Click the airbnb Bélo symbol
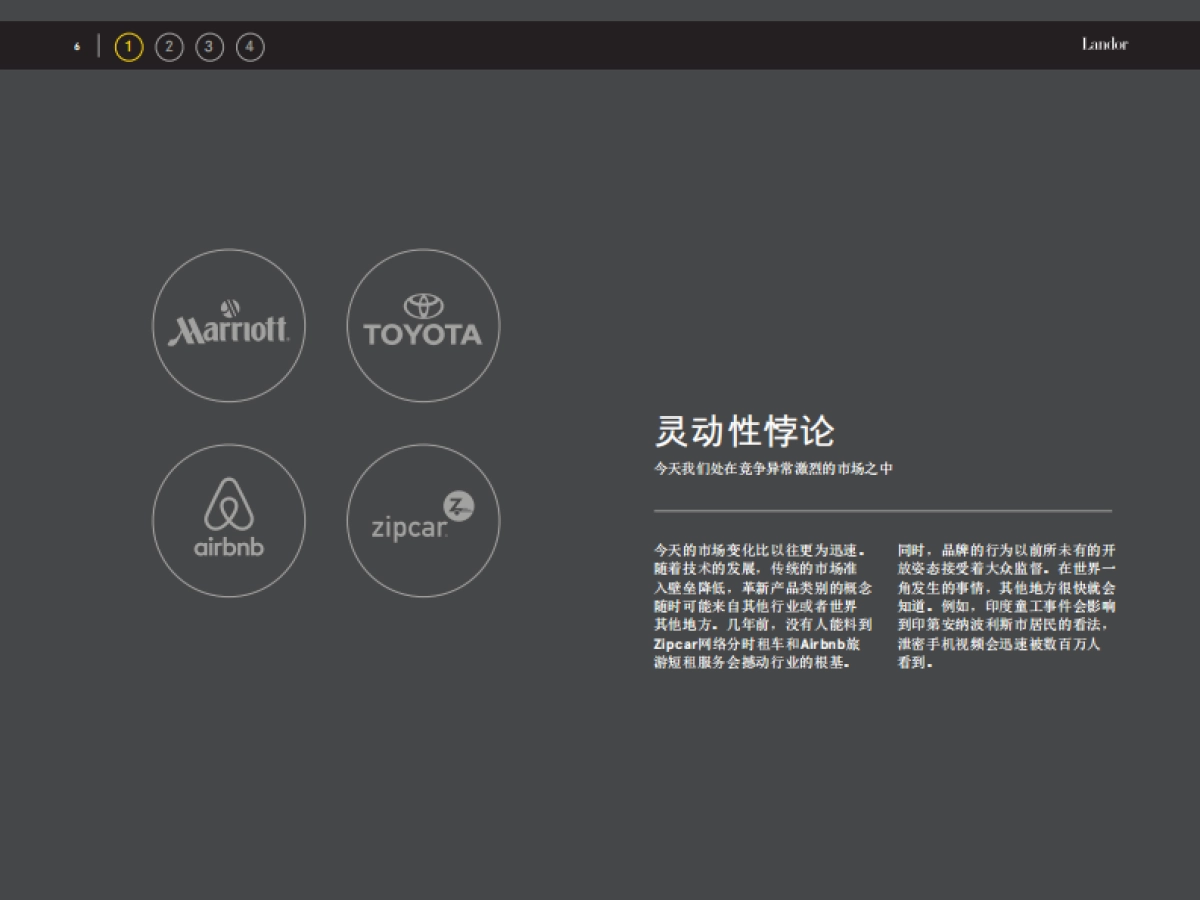The width and height of the screenshot is (1200, 900). coord(228,505)
